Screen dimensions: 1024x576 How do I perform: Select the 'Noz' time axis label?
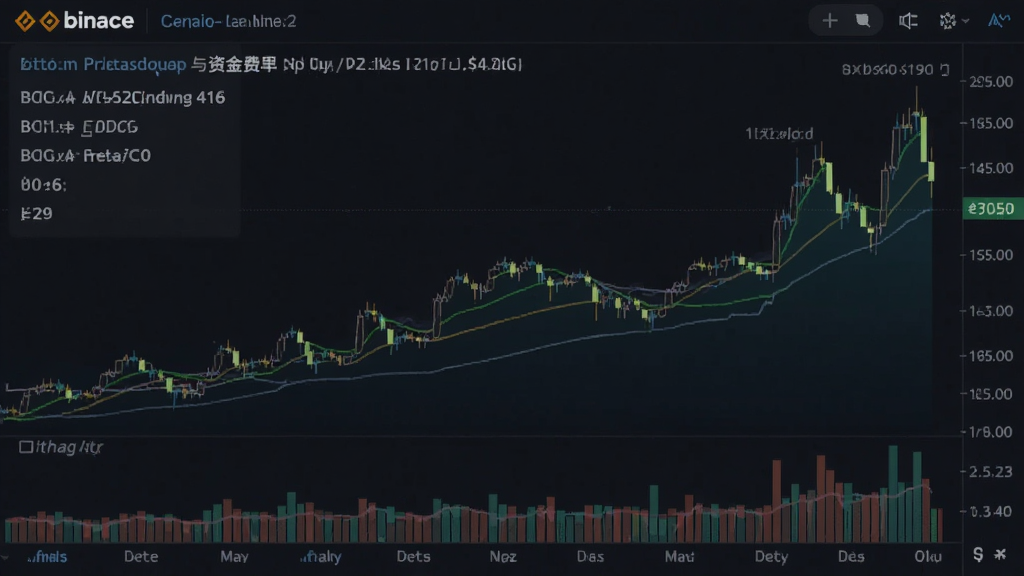click(x=503, y=557)
